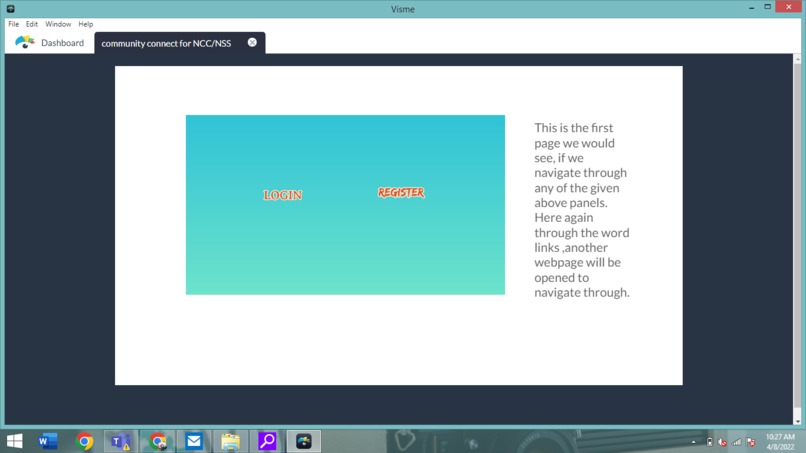806x453 pixels.
Task: Open the Window menu
Action: (x=58, y=24)
